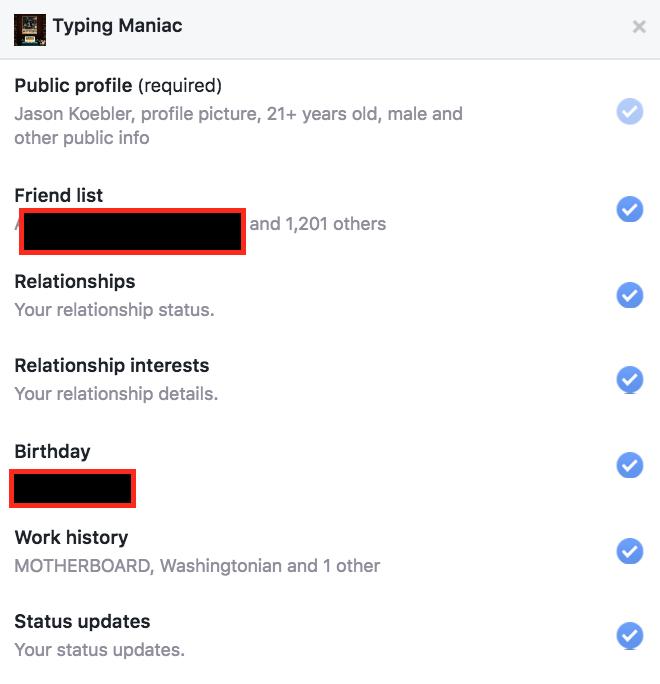Select the Relationship interests heading

pyautogui.click(x=112, y=365)
